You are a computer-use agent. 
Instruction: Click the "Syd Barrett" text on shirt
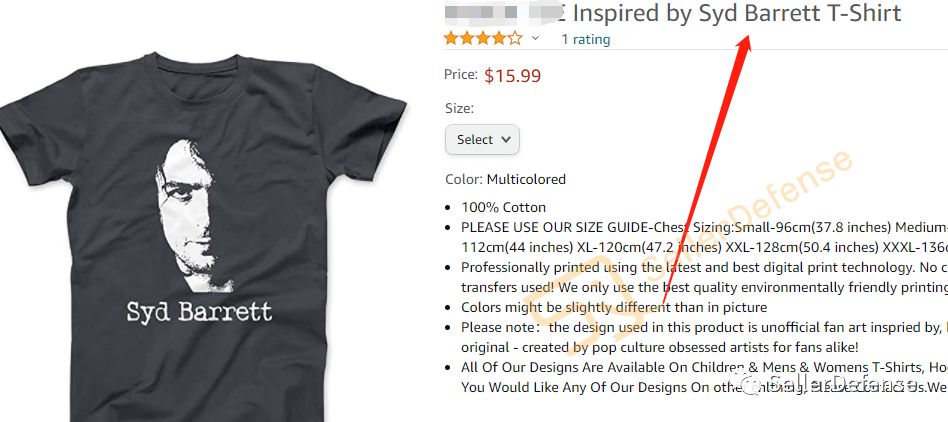coord(199,312)
